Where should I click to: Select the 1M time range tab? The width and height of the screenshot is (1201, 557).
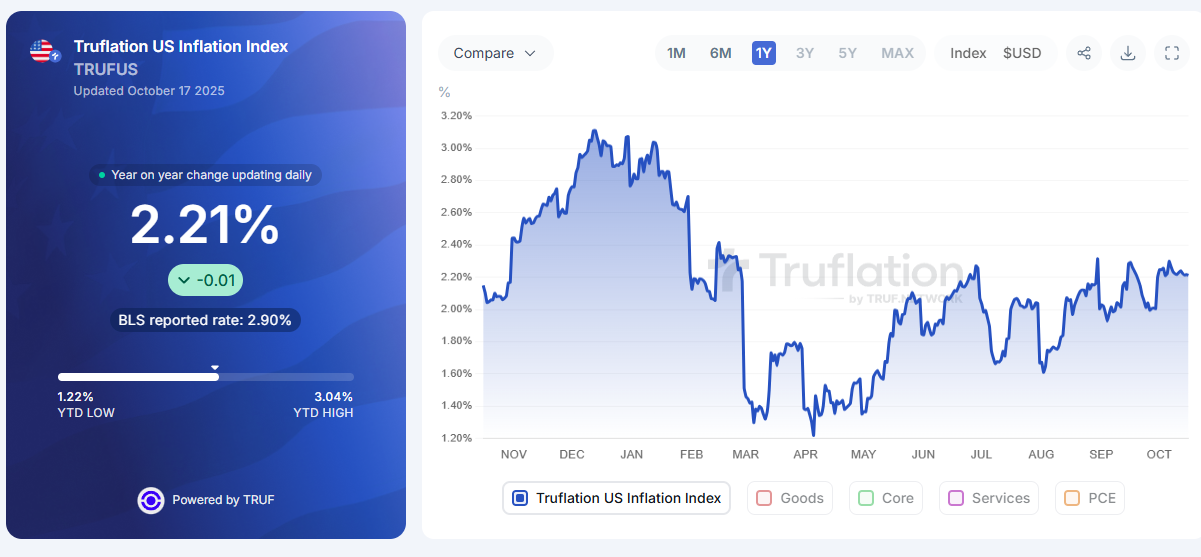click(676, 53)
